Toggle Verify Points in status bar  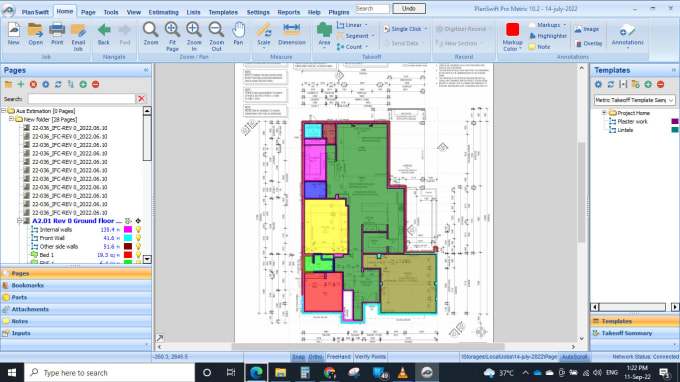coord(370,357)
